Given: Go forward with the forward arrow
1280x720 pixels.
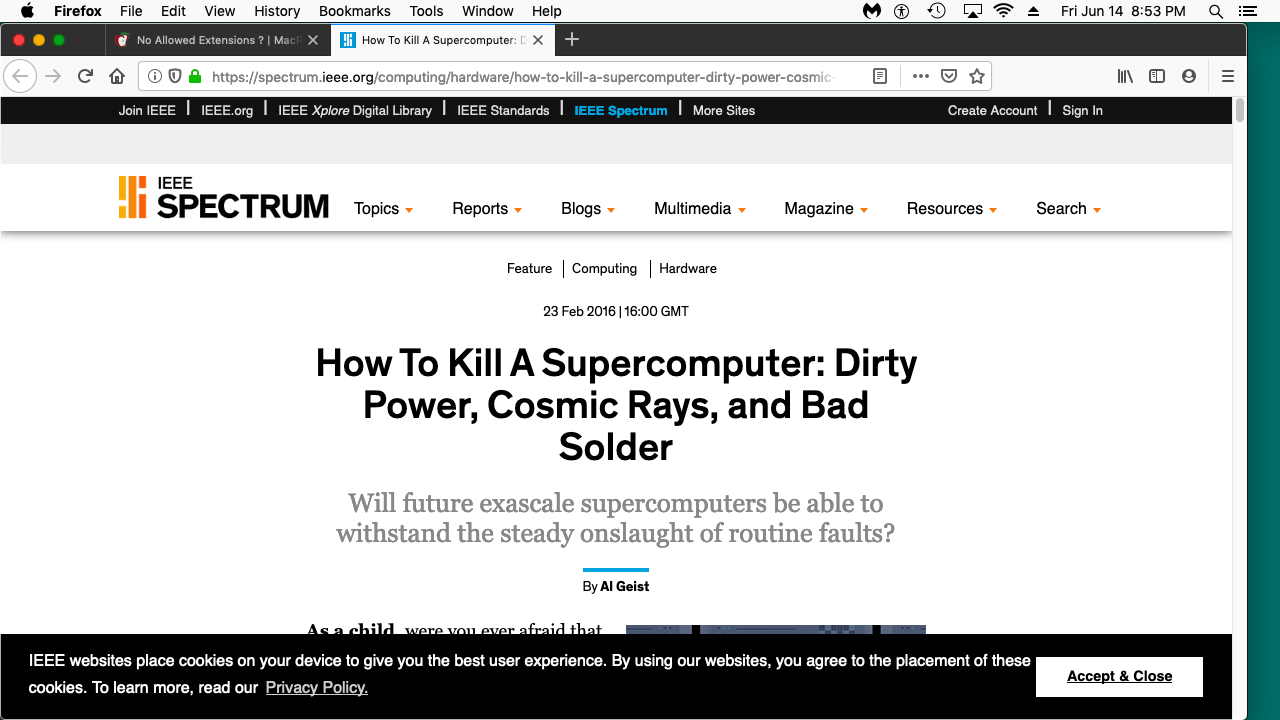Looking at the screenshot, I should 53,76.
